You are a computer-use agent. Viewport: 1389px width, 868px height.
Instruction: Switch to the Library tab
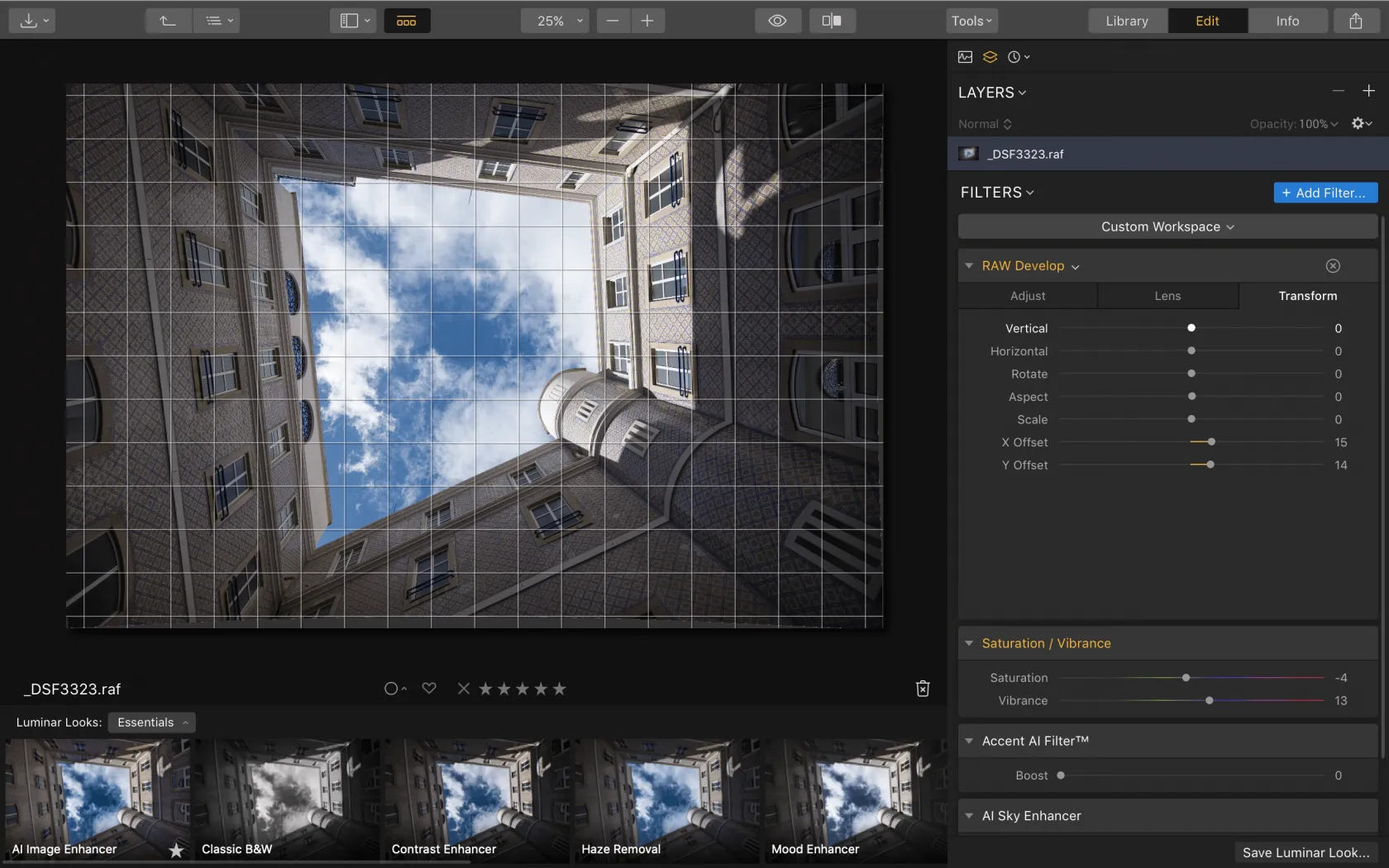click(1126, 21)
